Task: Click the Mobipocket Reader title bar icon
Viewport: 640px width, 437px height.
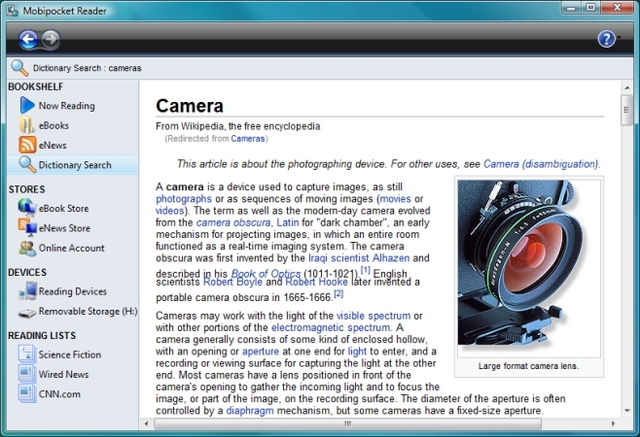Action: (13, 10)
